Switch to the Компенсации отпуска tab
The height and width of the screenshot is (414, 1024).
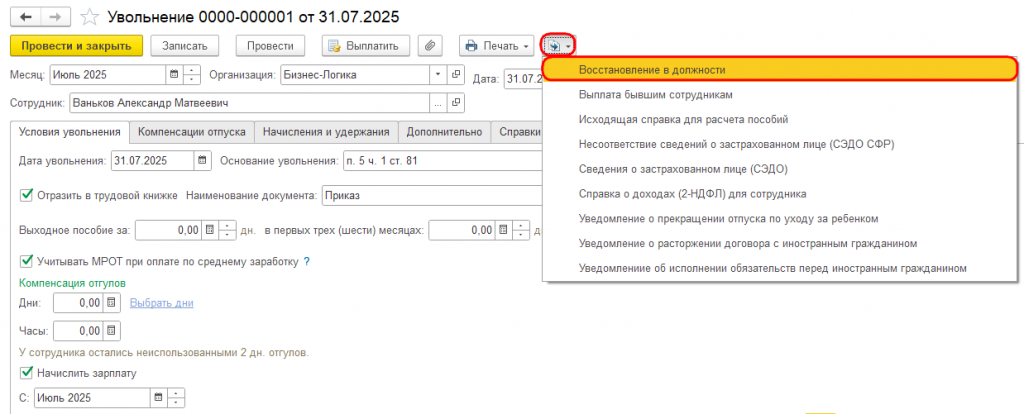[x=192, y=132]
